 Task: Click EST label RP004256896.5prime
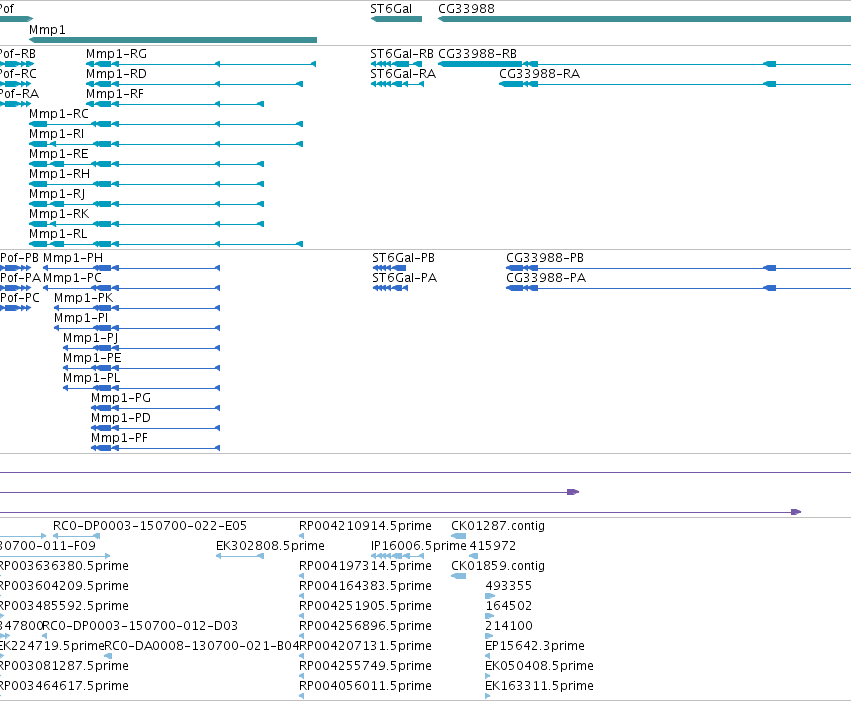pos(365,627)
